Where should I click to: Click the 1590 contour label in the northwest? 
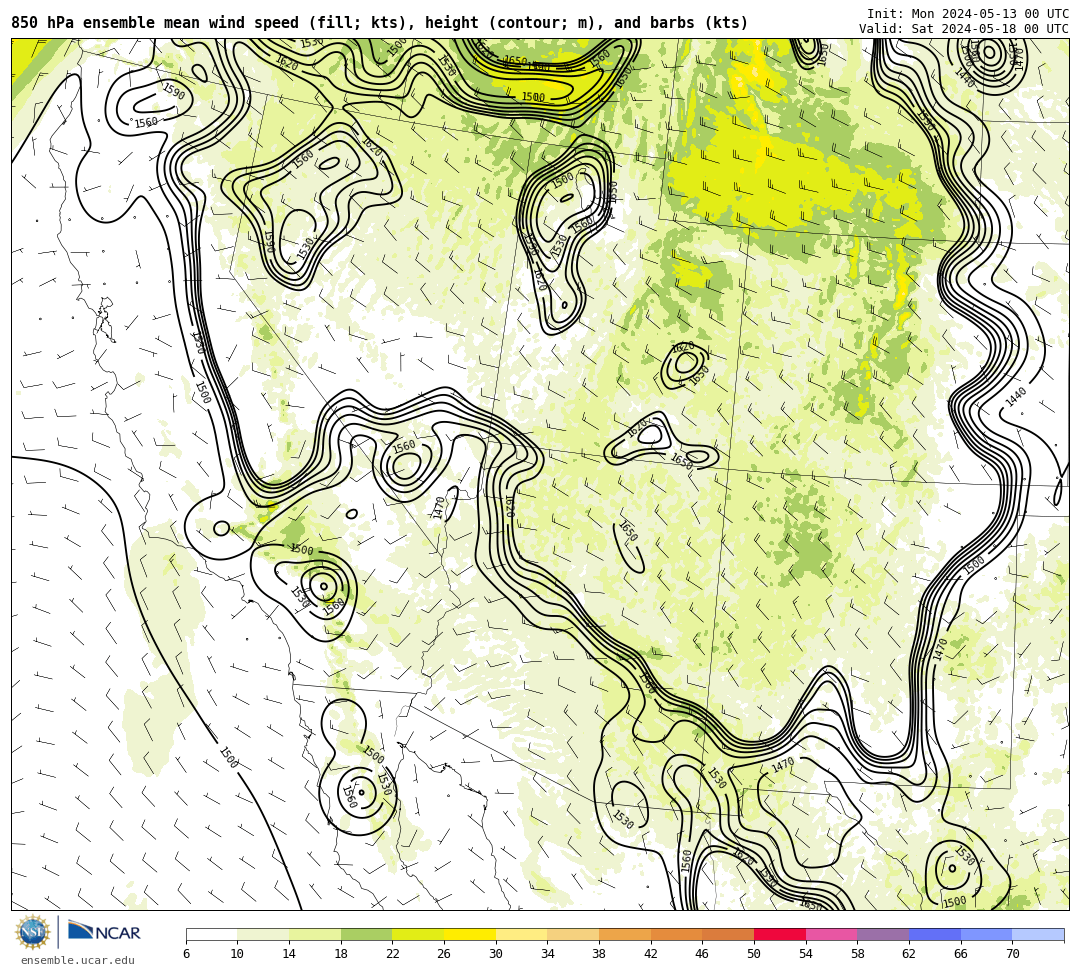174,91
